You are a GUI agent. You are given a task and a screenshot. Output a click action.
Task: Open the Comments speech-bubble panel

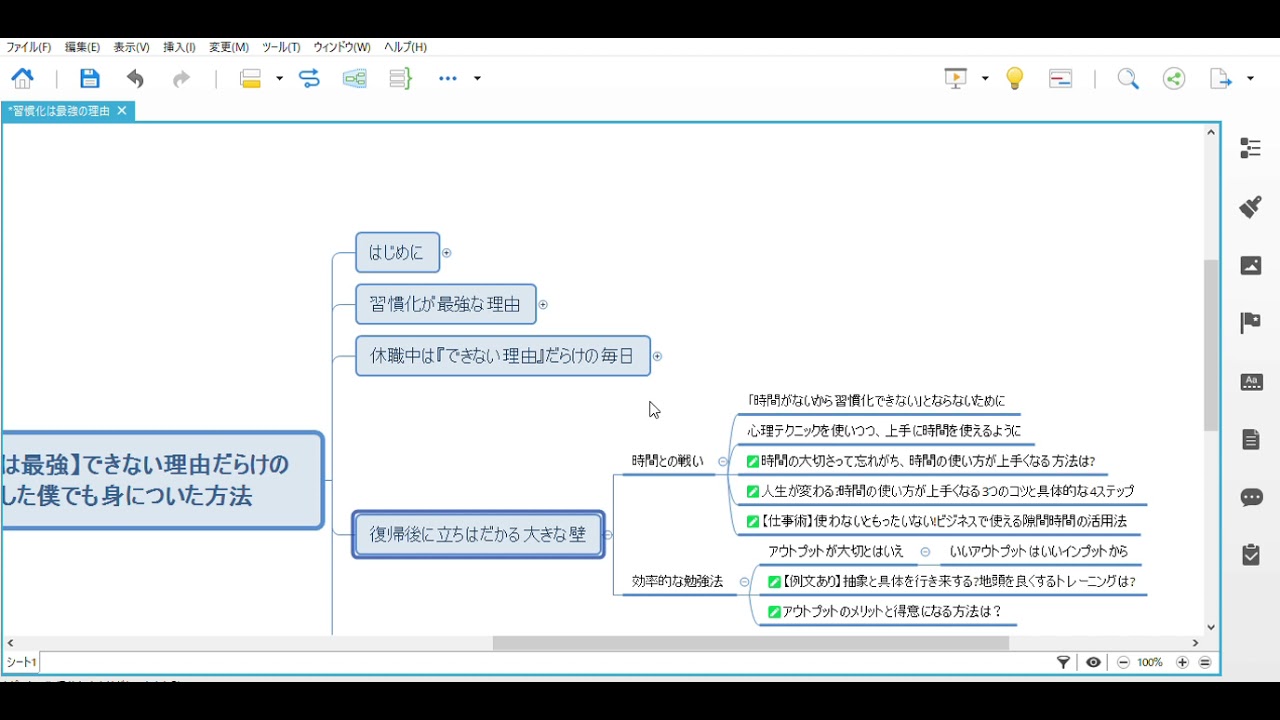coord(1251,497)
